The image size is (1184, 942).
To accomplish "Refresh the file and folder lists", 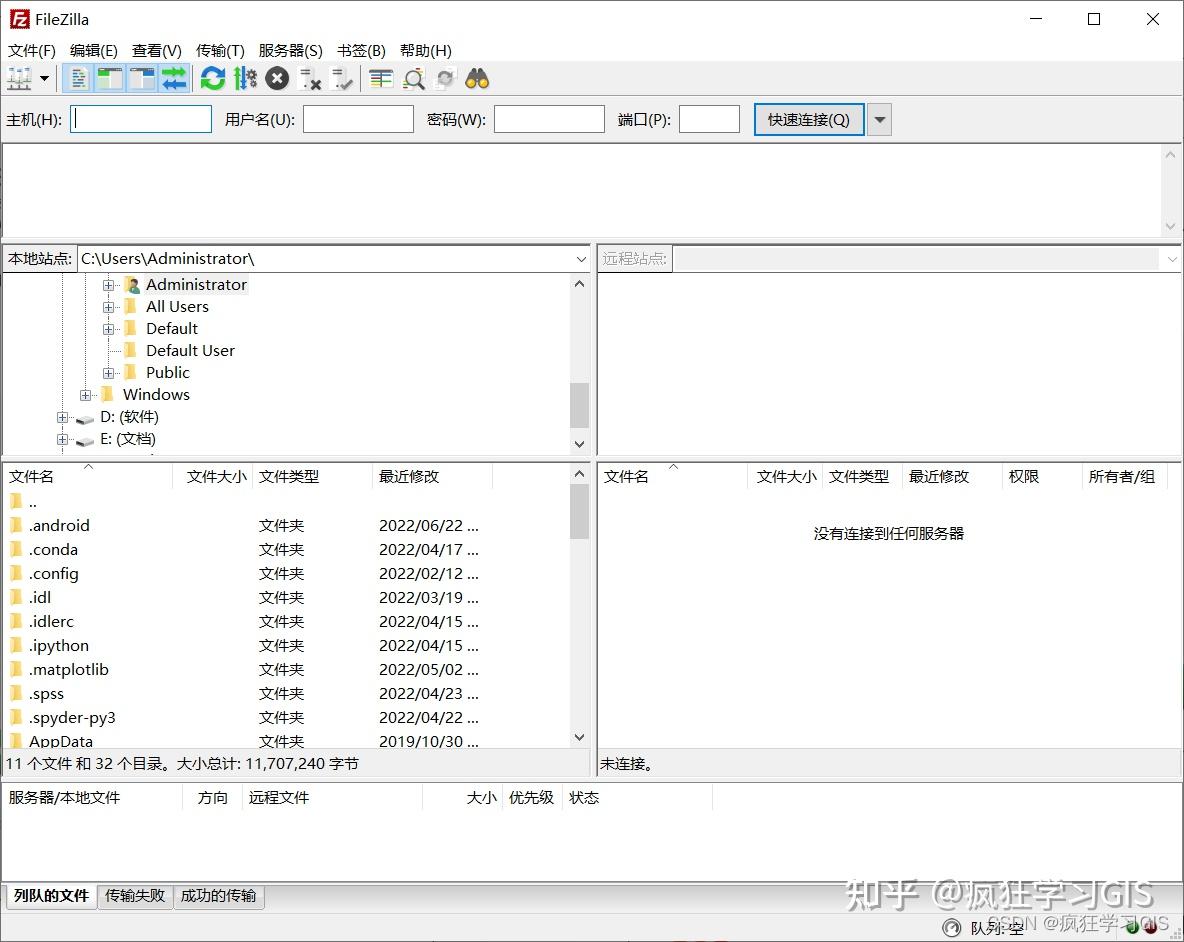I will 213,78.
